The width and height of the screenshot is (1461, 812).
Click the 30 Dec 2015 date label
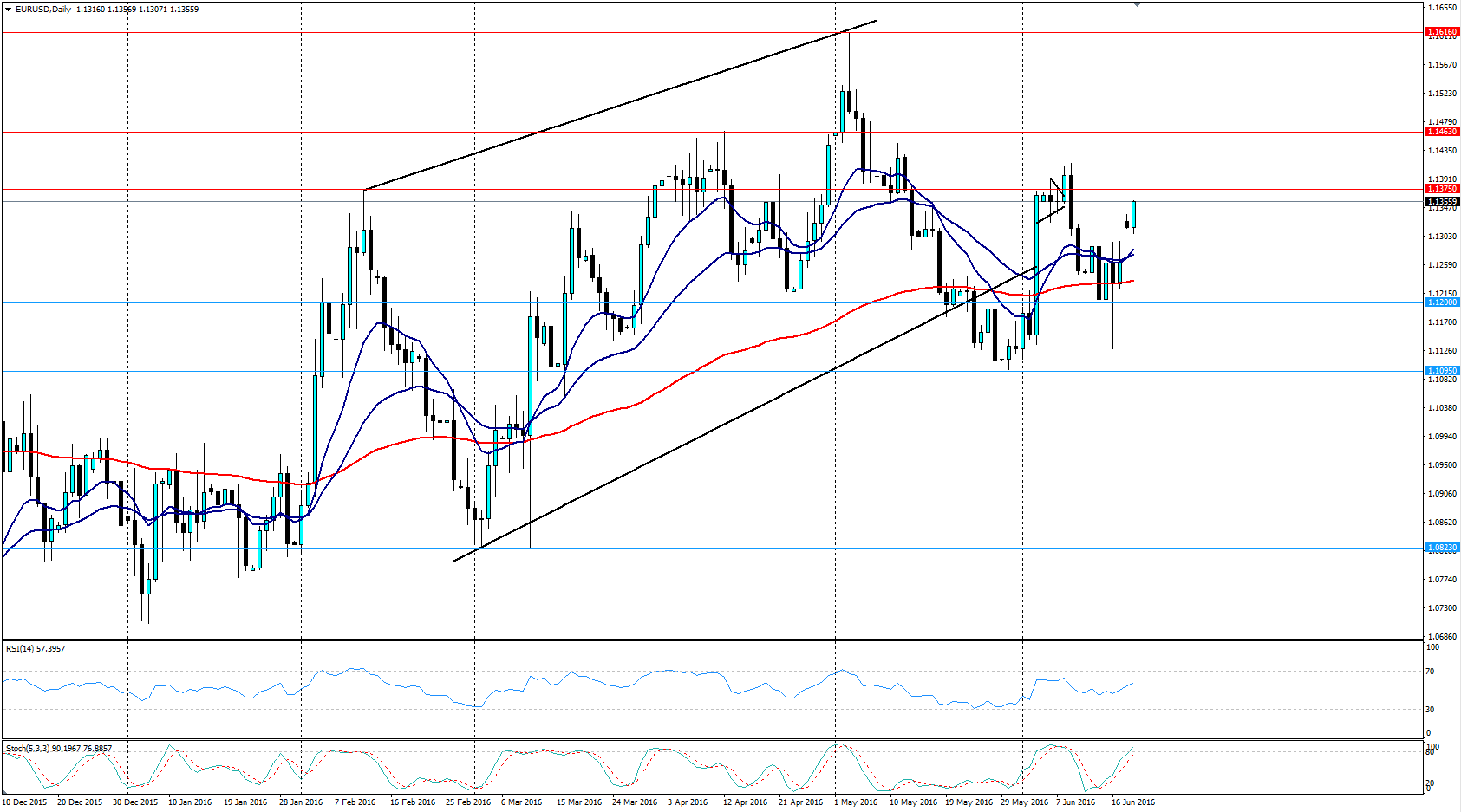point(135,802)
